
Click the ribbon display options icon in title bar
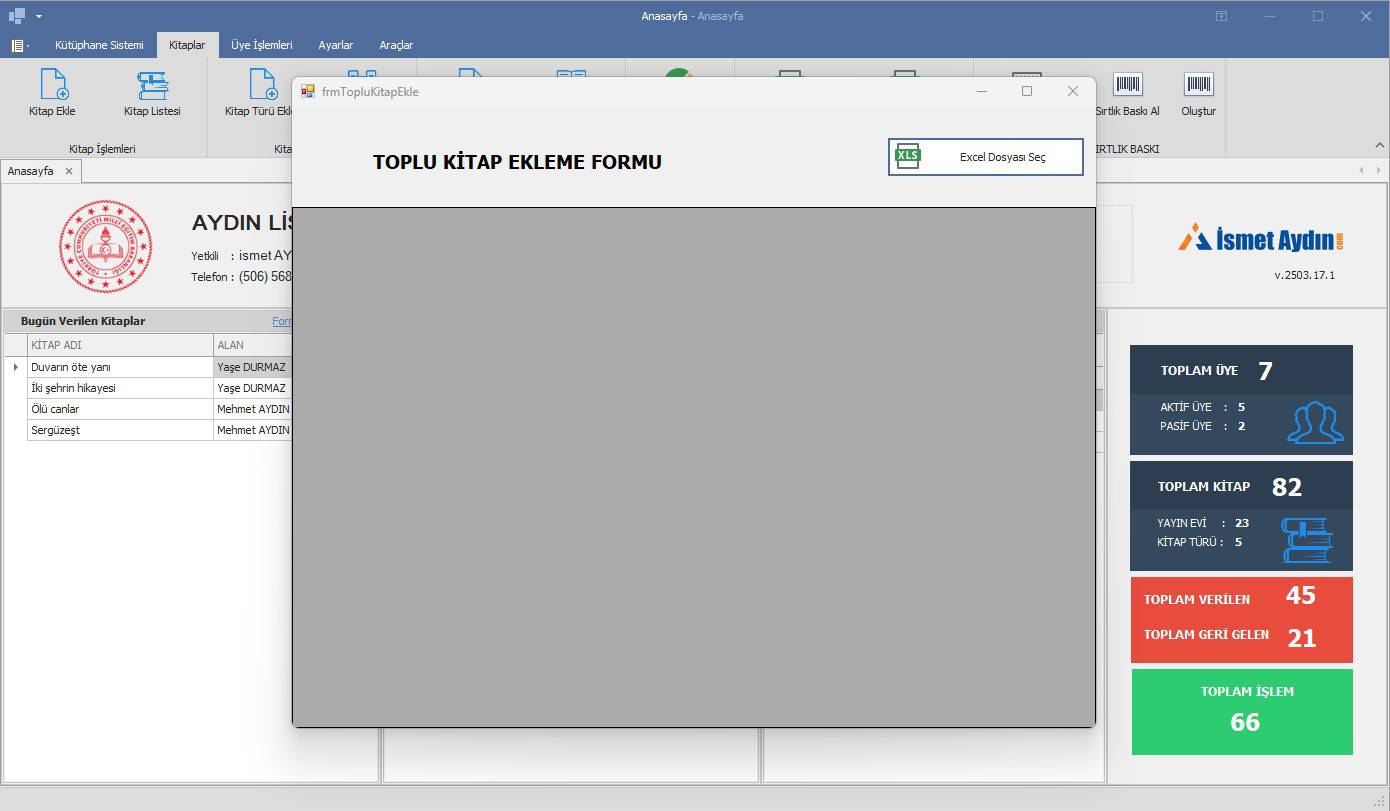point(1221,16)
